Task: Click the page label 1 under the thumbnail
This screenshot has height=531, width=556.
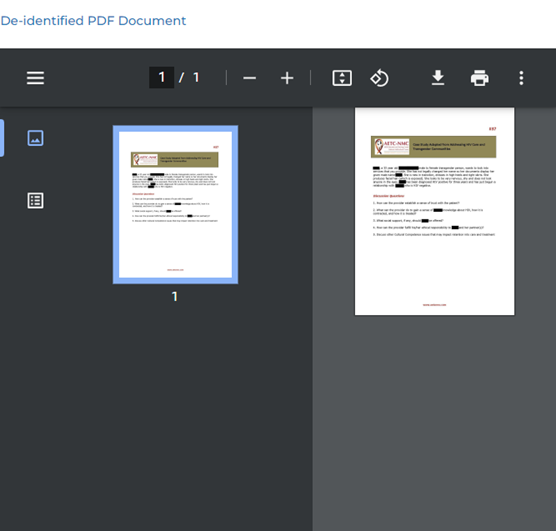Action: click(174, 297)
